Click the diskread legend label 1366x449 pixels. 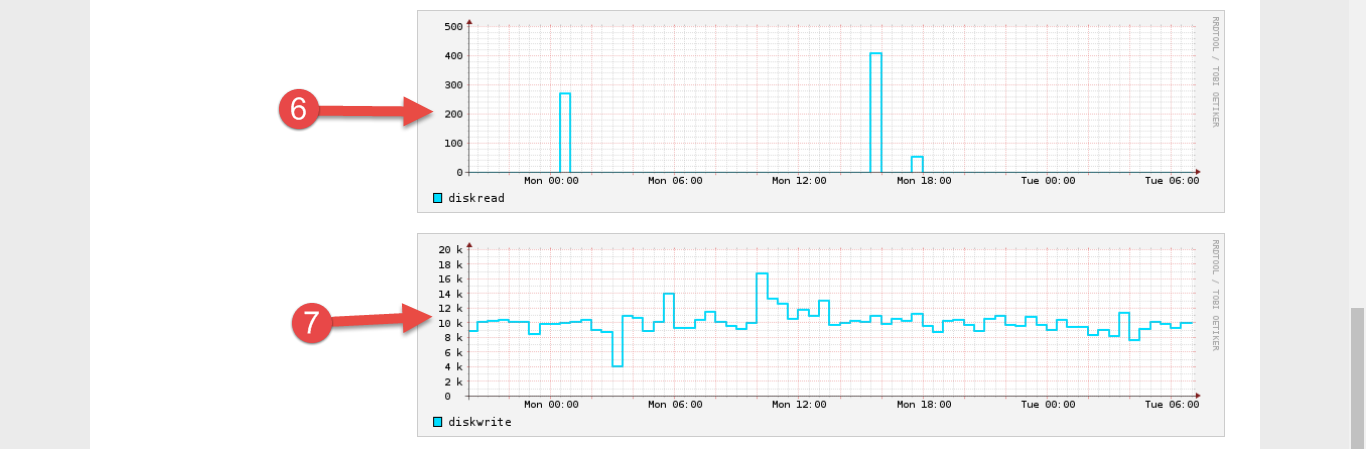click(476, 198)
